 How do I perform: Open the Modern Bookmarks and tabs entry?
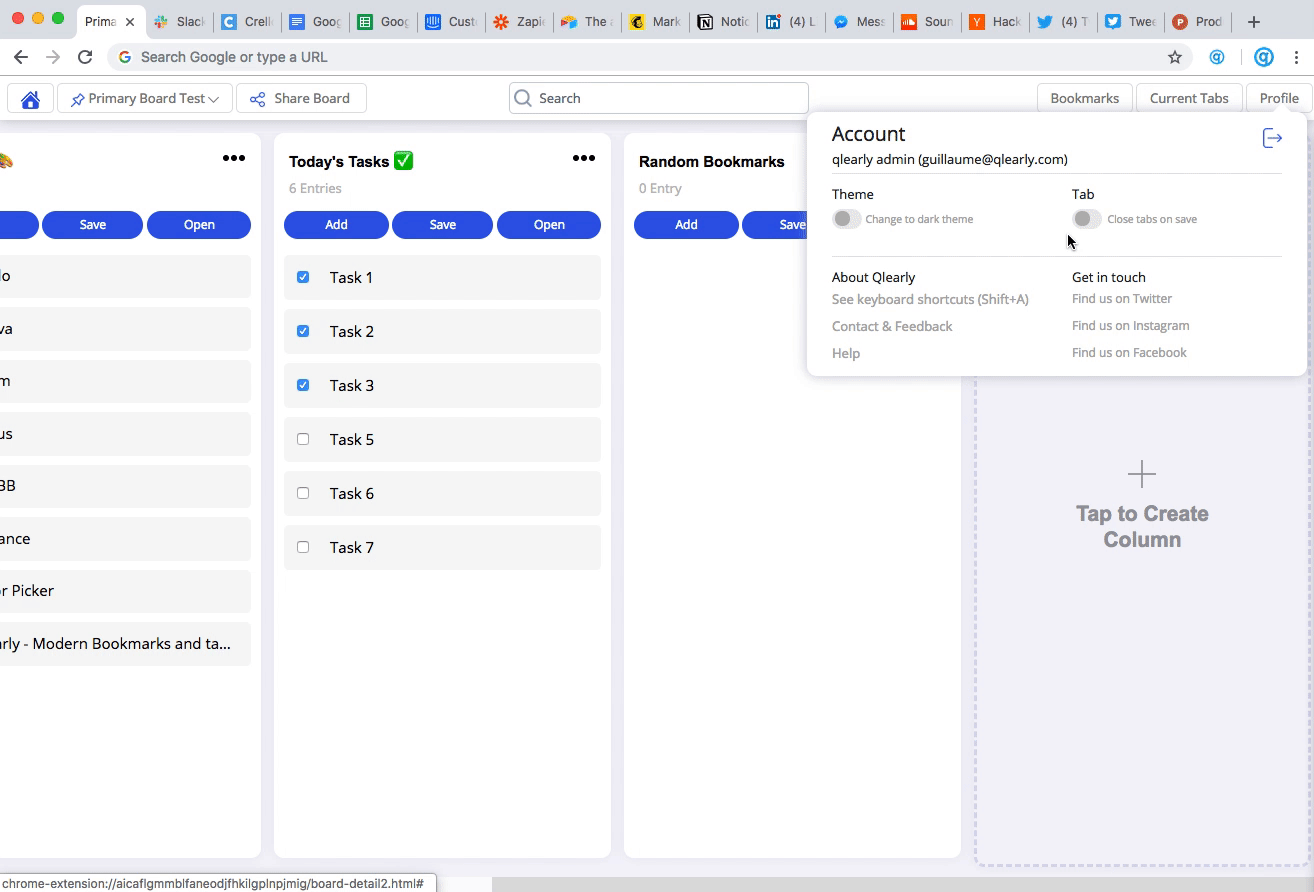click(125, 644)
